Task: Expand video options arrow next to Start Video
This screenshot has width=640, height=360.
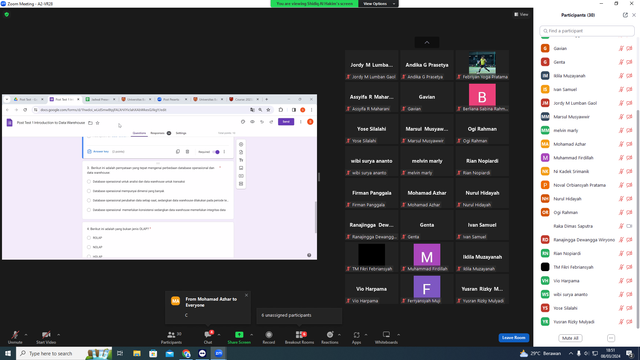Action: (x=59, y=335)
